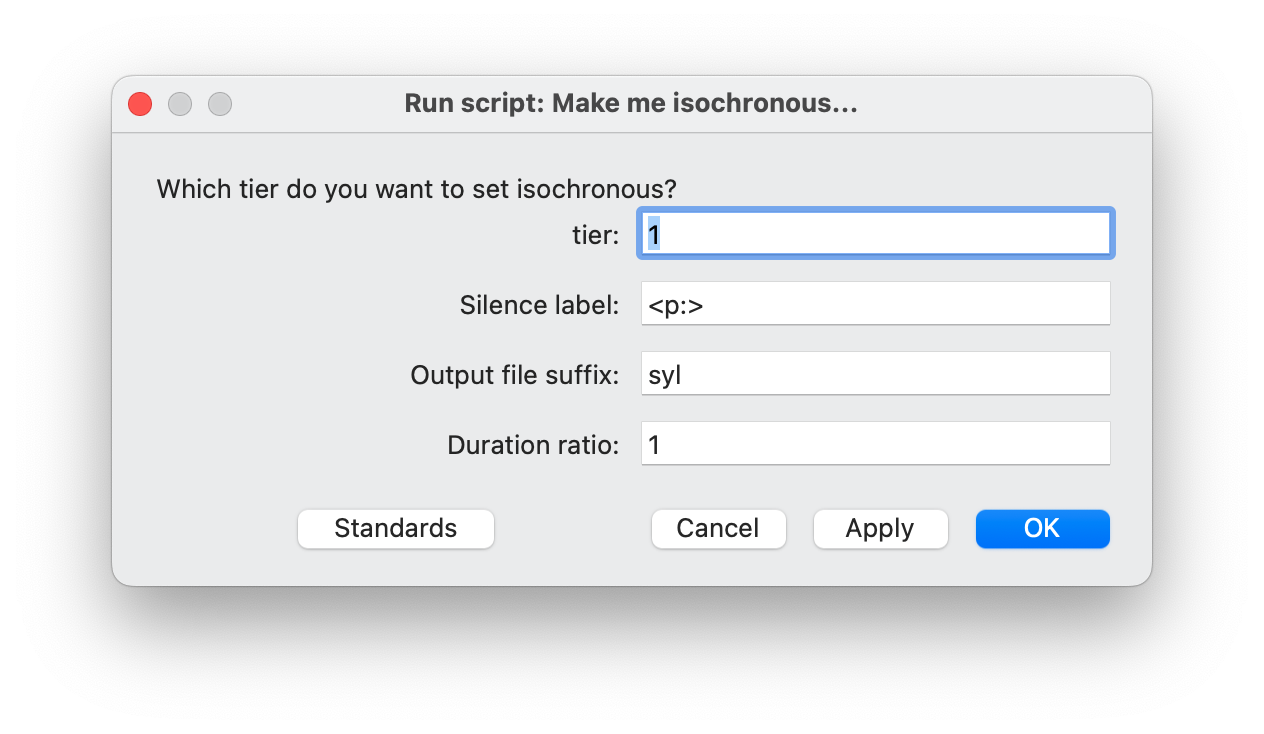Click the isochronous tier question text
The height and width of the screenshot is (734, 1264).
click(416, 189)
